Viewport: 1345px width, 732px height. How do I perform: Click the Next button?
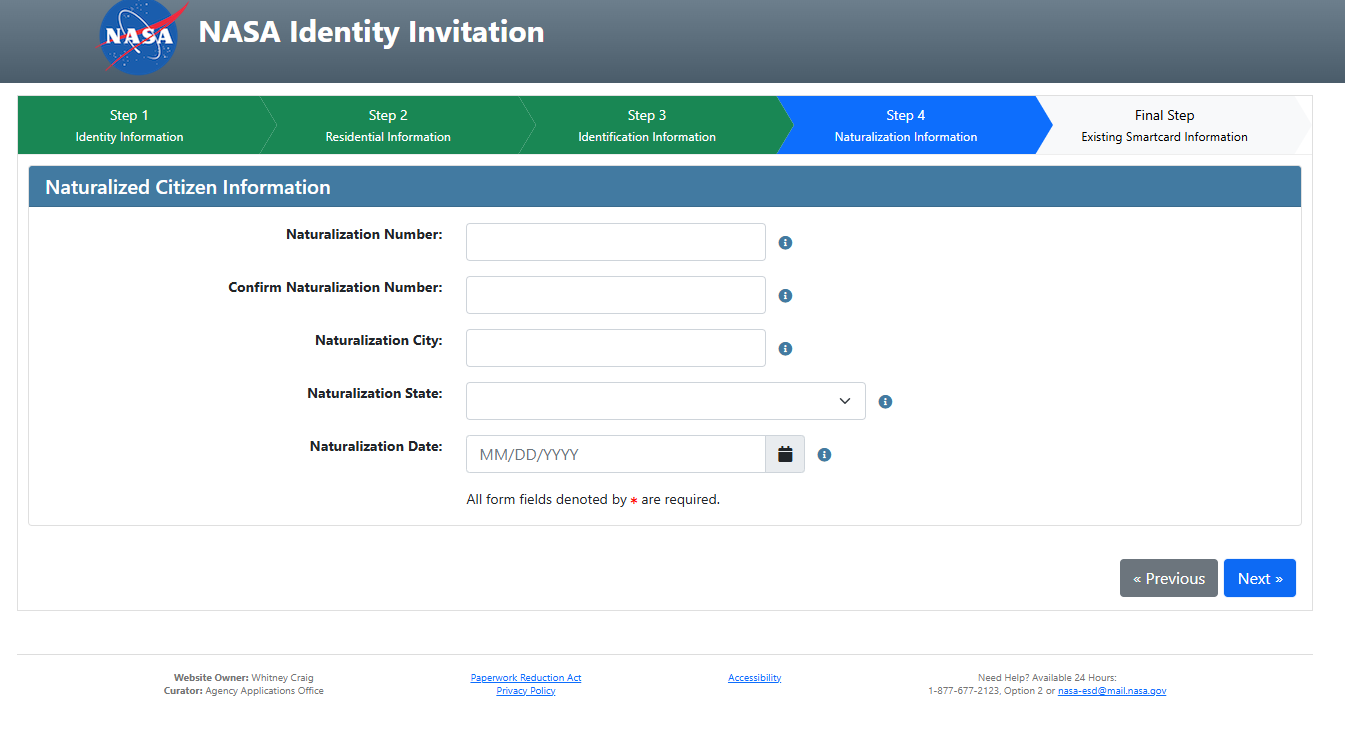point(1260,578)
